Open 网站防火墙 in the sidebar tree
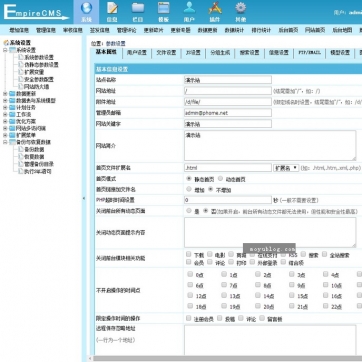 36,86
